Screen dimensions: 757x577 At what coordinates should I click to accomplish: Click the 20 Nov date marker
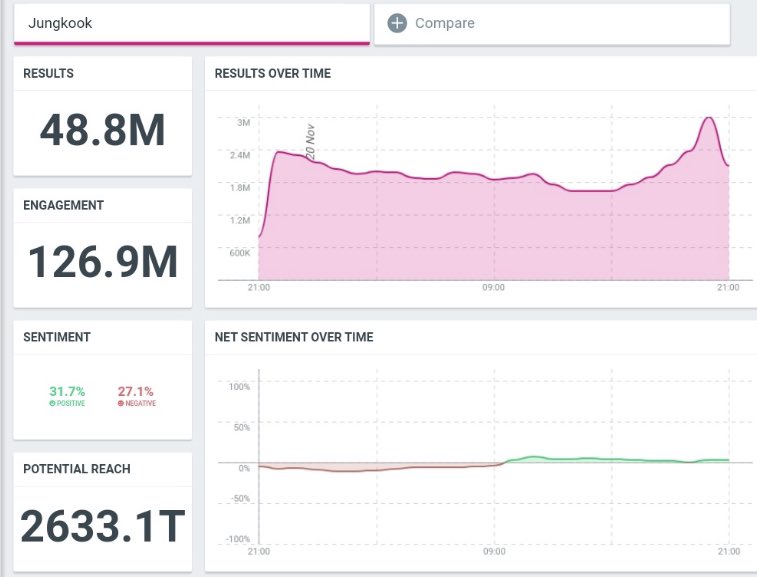click(x=310, y=142)
